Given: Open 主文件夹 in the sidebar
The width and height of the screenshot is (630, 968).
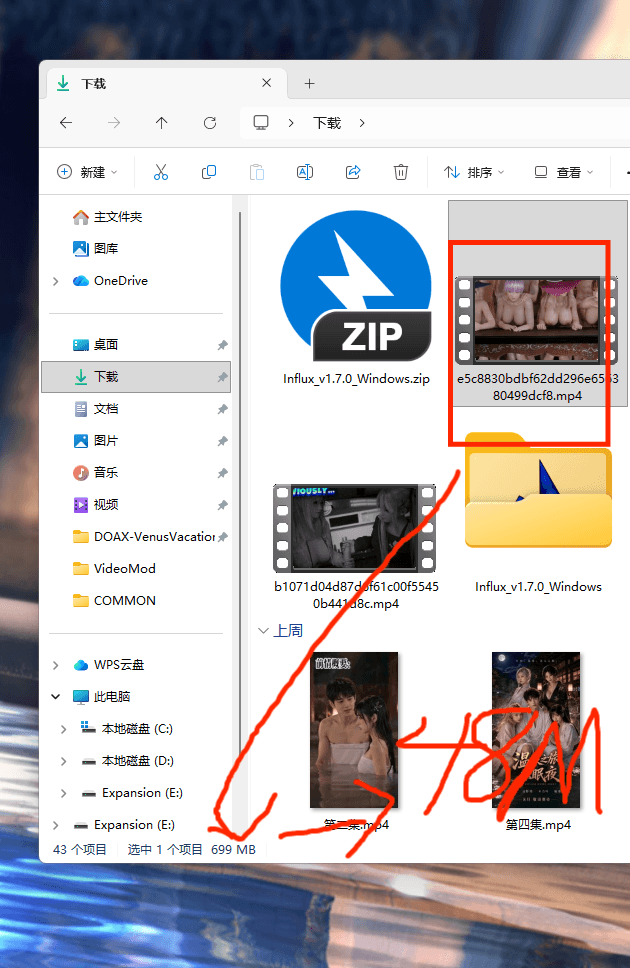Looking at the screenshot, I should (117, 217).
